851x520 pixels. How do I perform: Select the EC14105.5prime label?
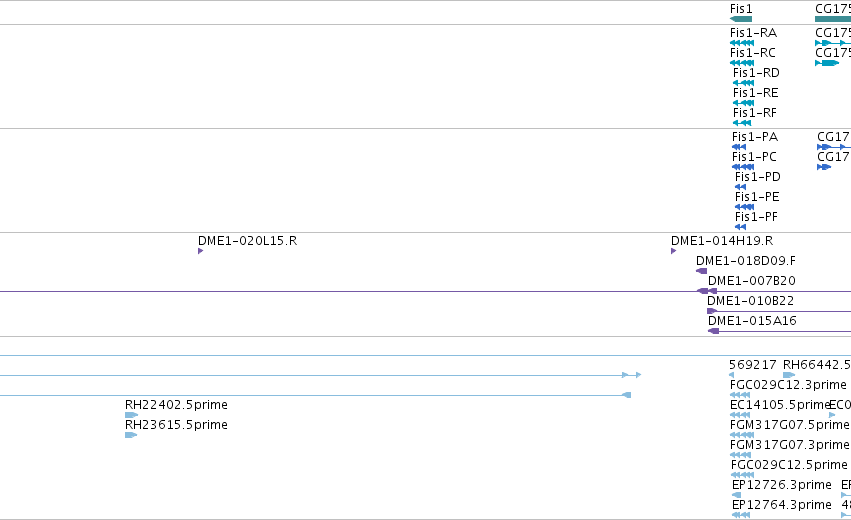click(780, 405)
